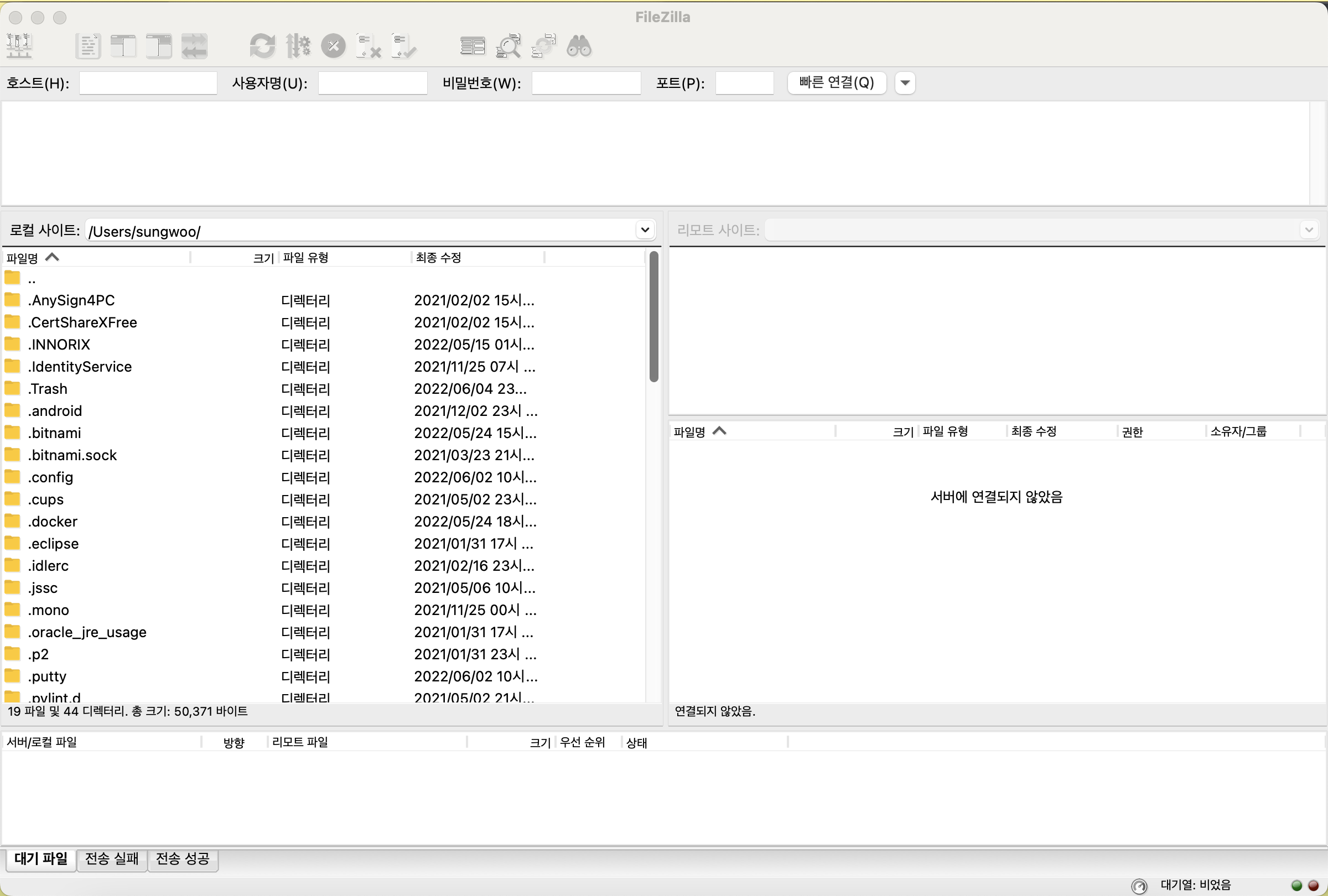Toggle the directory comparison icon
Viewport: 1328px width, 896px height.
click(508, 46)
